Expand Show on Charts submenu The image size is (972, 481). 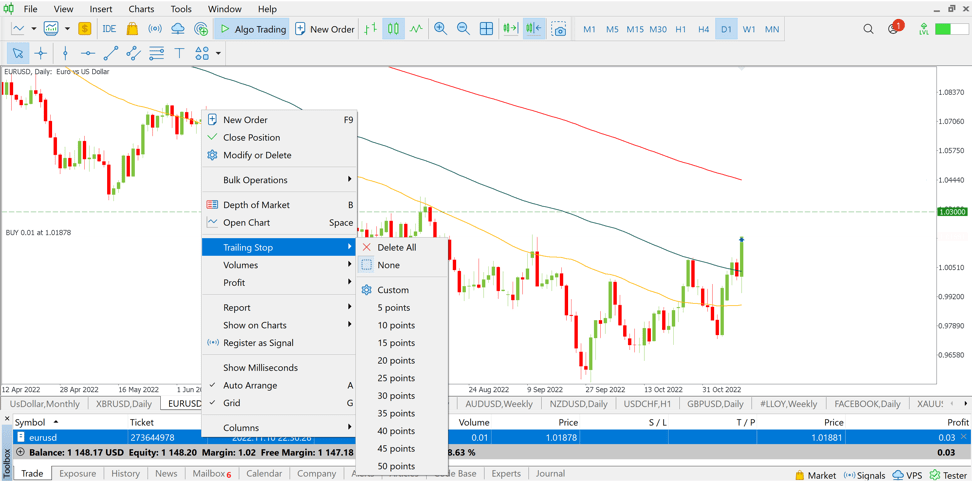coord(280,325)
